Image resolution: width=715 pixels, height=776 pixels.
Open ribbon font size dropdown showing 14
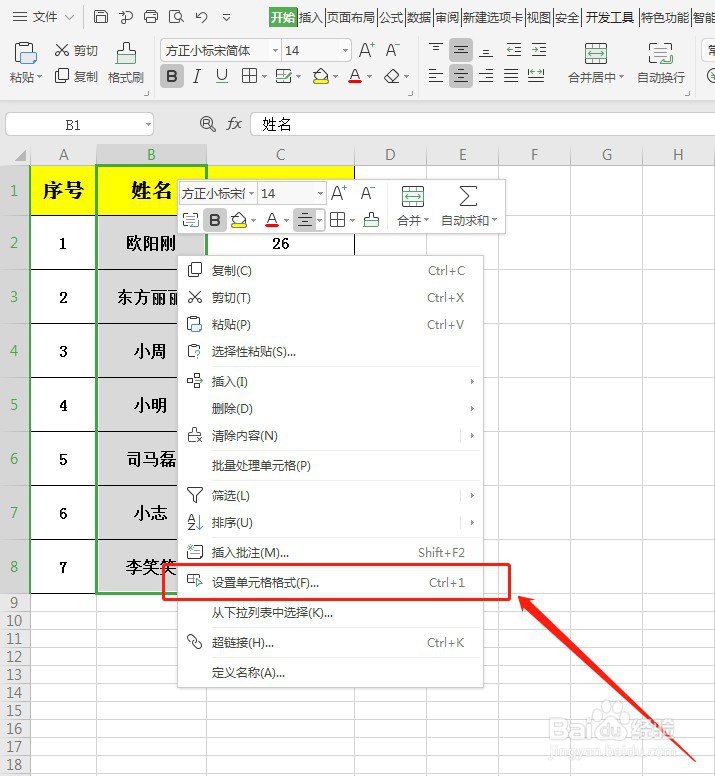(x=345, y=50)
